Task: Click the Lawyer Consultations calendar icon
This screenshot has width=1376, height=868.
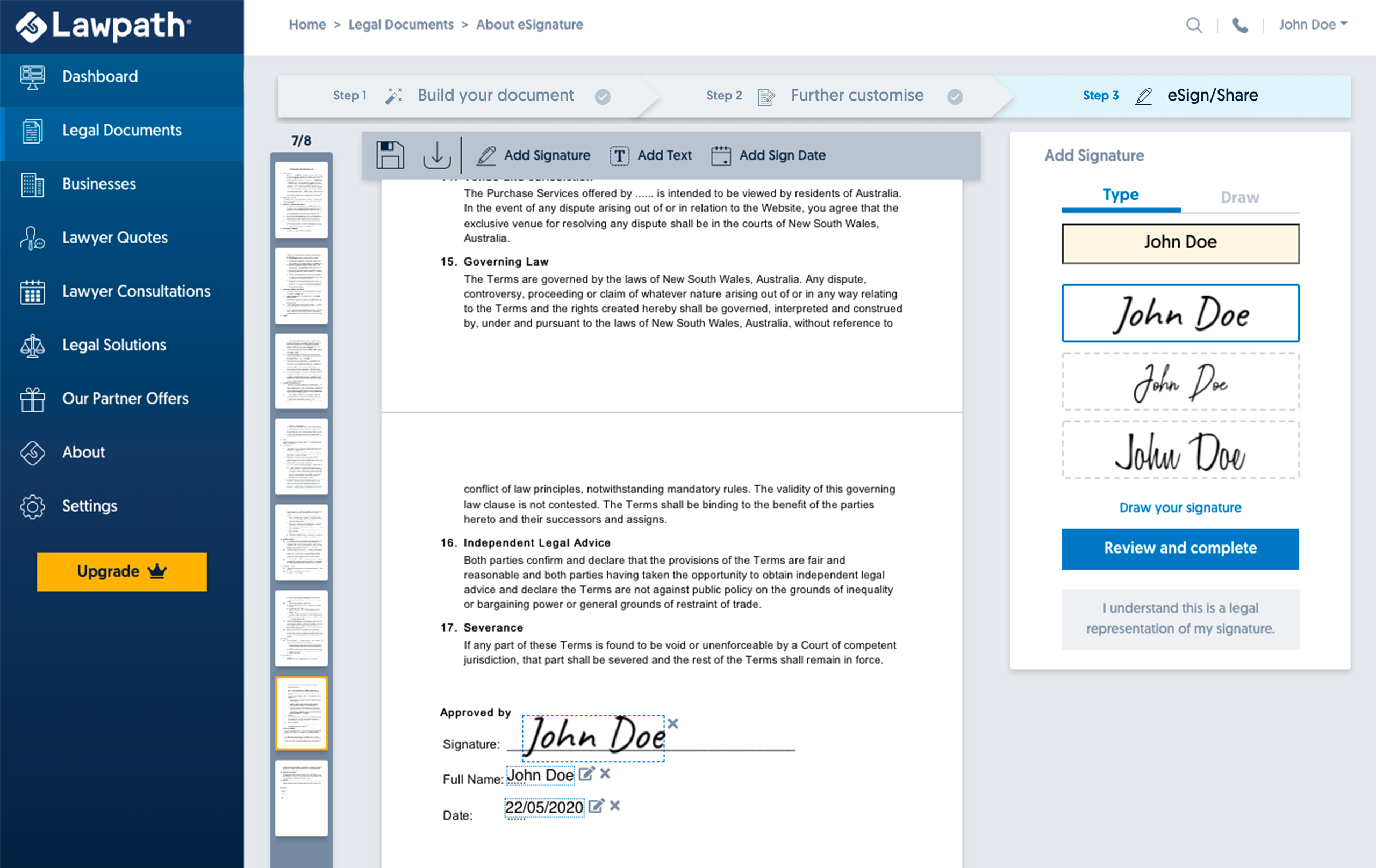Action: pos(33,291)
